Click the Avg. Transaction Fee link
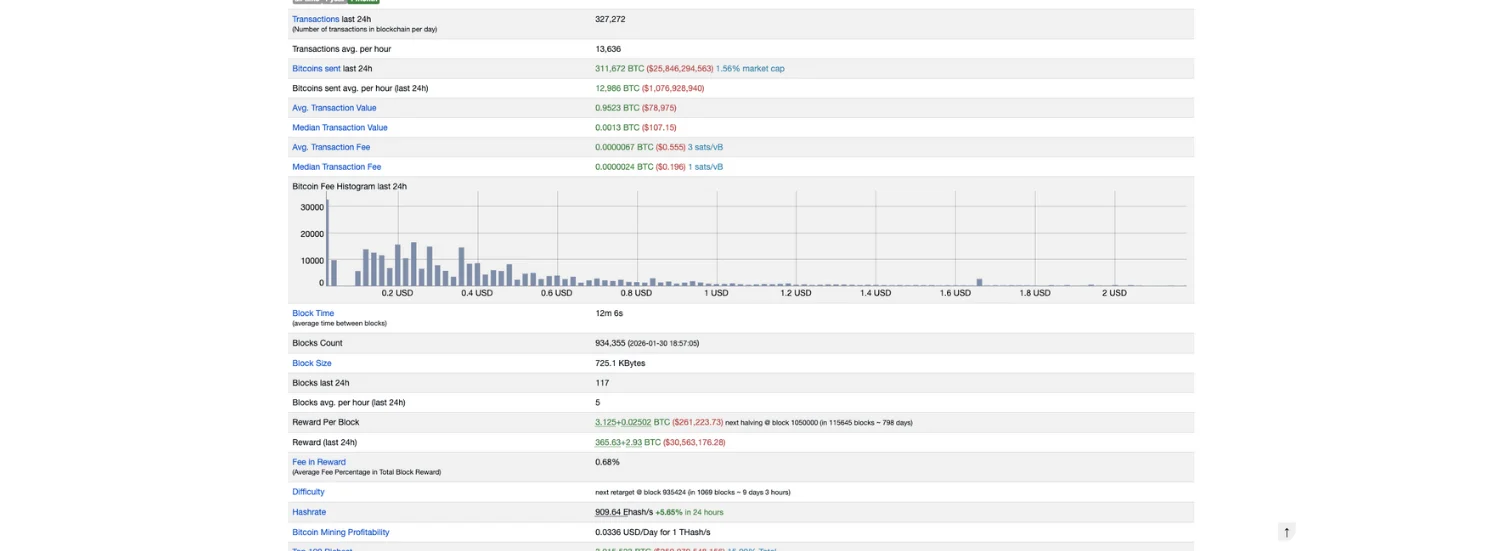Screen dimensions: 1489x551 330,147
